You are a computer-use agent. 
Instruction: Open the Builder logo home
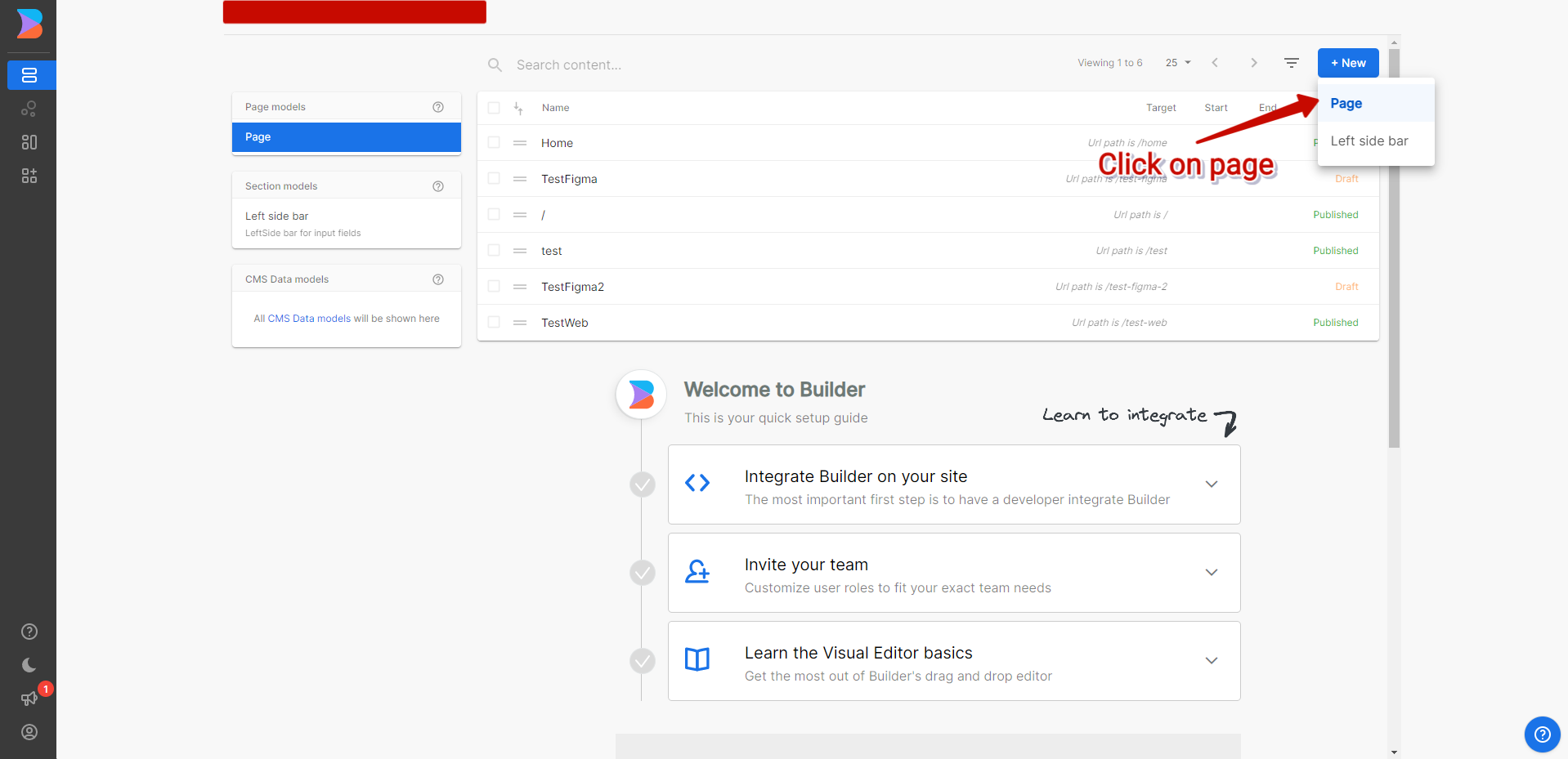click(x=29, y=24)
